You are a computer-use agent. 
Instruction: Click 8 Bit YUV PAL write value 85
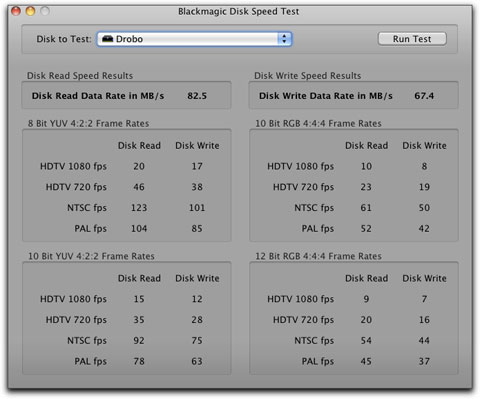click(197, 228)
